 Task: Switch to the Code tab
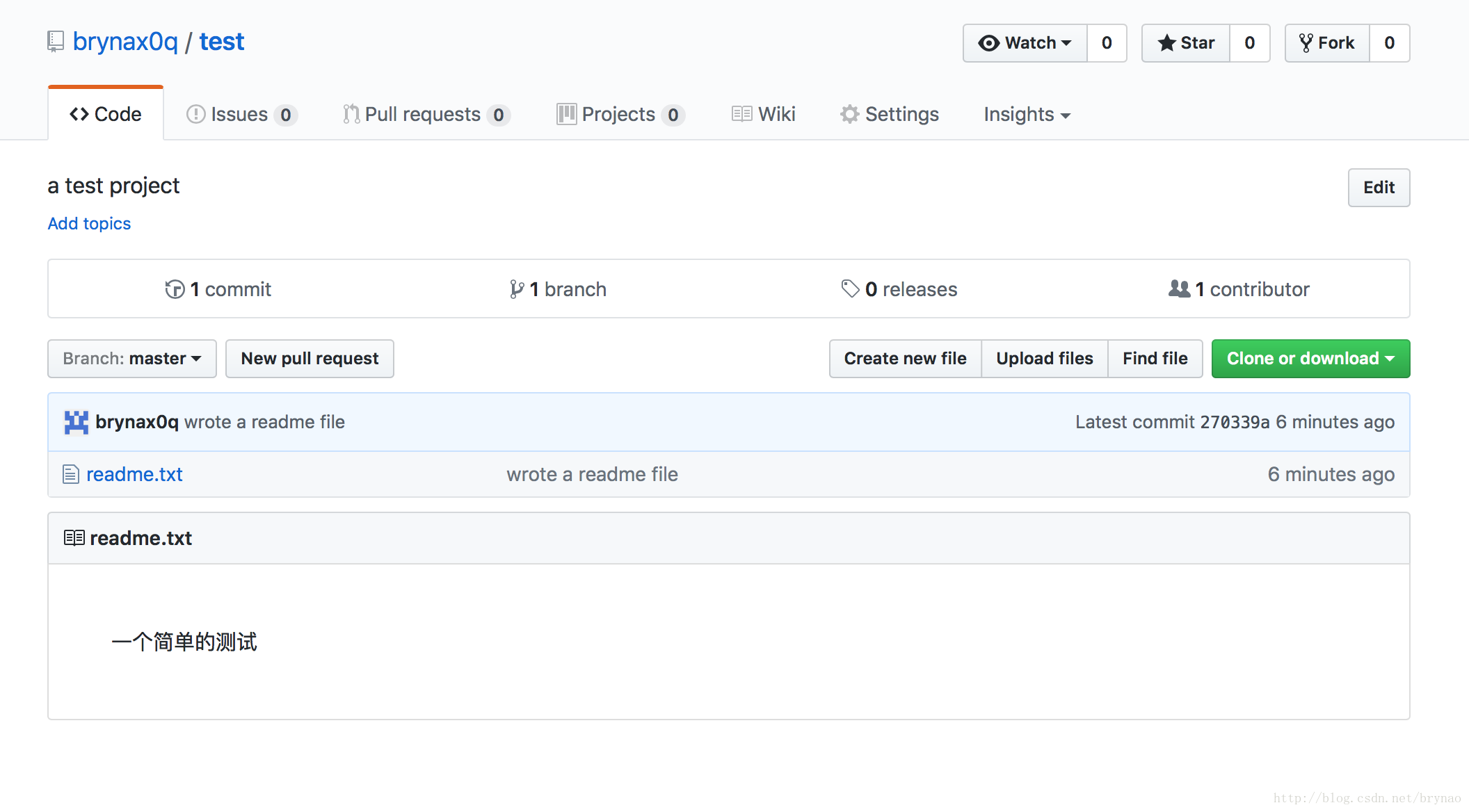click(106, 114)
